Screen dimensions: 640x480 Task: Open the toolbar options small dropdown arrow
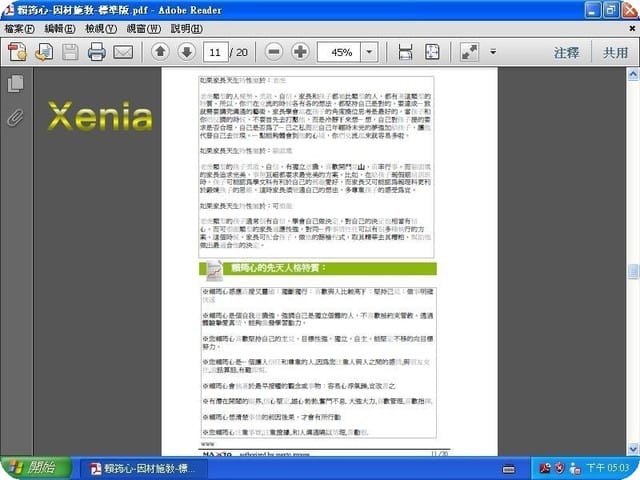click(493, 52)
